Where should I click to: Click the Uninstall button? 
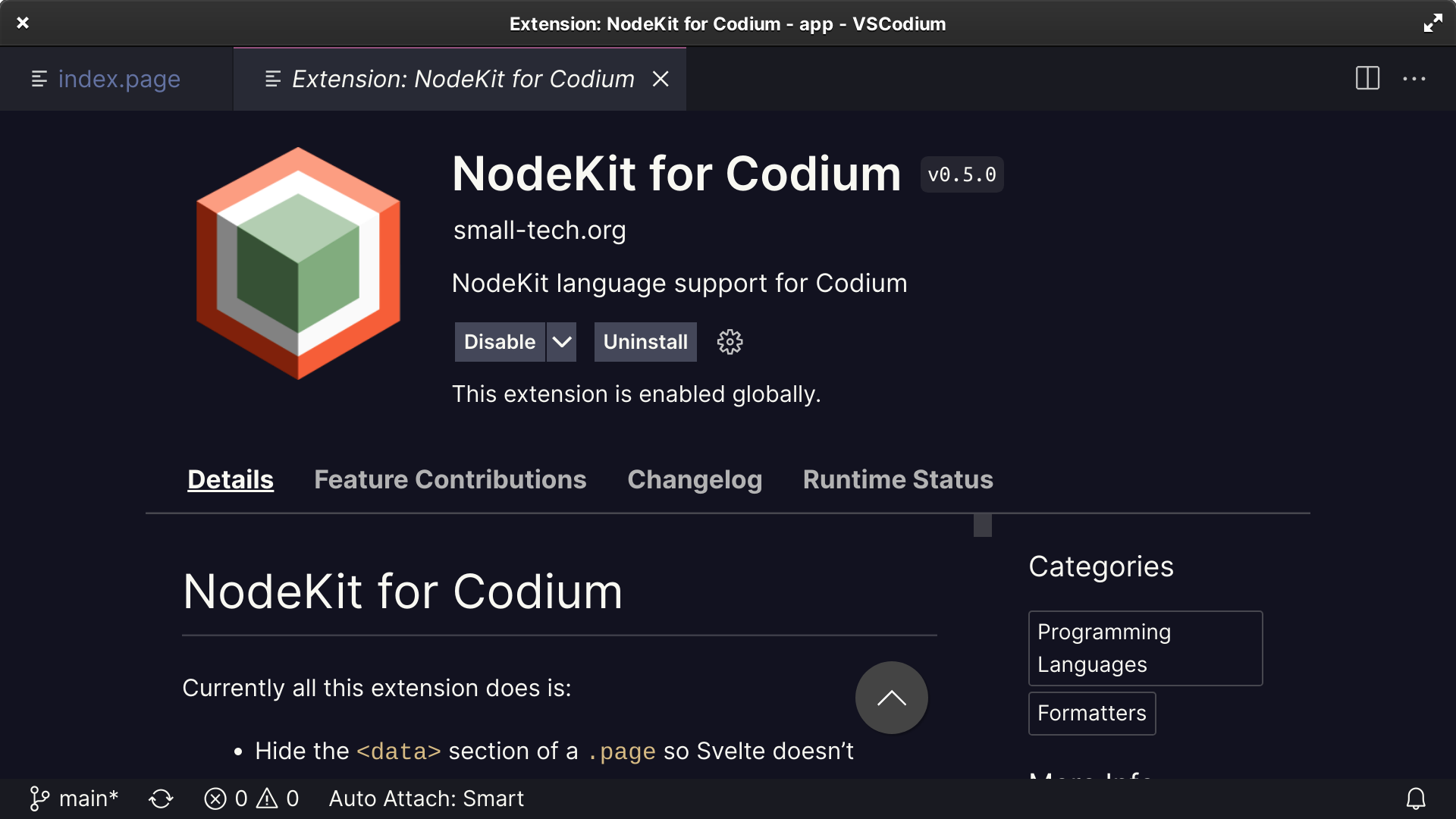click(x=645, y=342)
